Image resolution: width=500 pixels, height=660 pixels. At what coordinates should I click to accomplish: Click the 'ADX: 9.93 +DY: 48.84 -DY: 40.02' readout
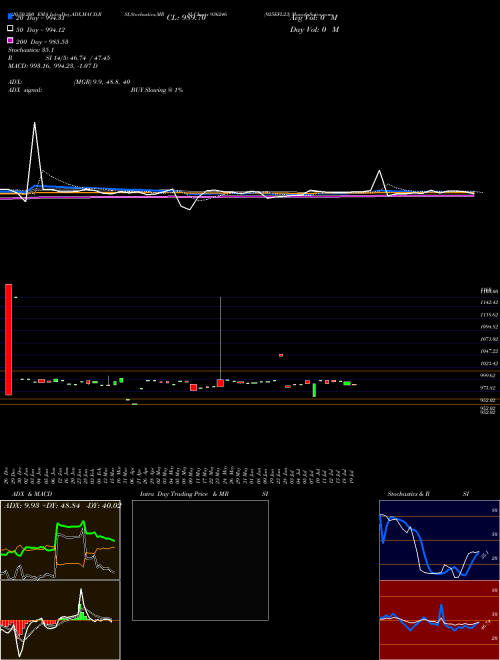(63, 505)
